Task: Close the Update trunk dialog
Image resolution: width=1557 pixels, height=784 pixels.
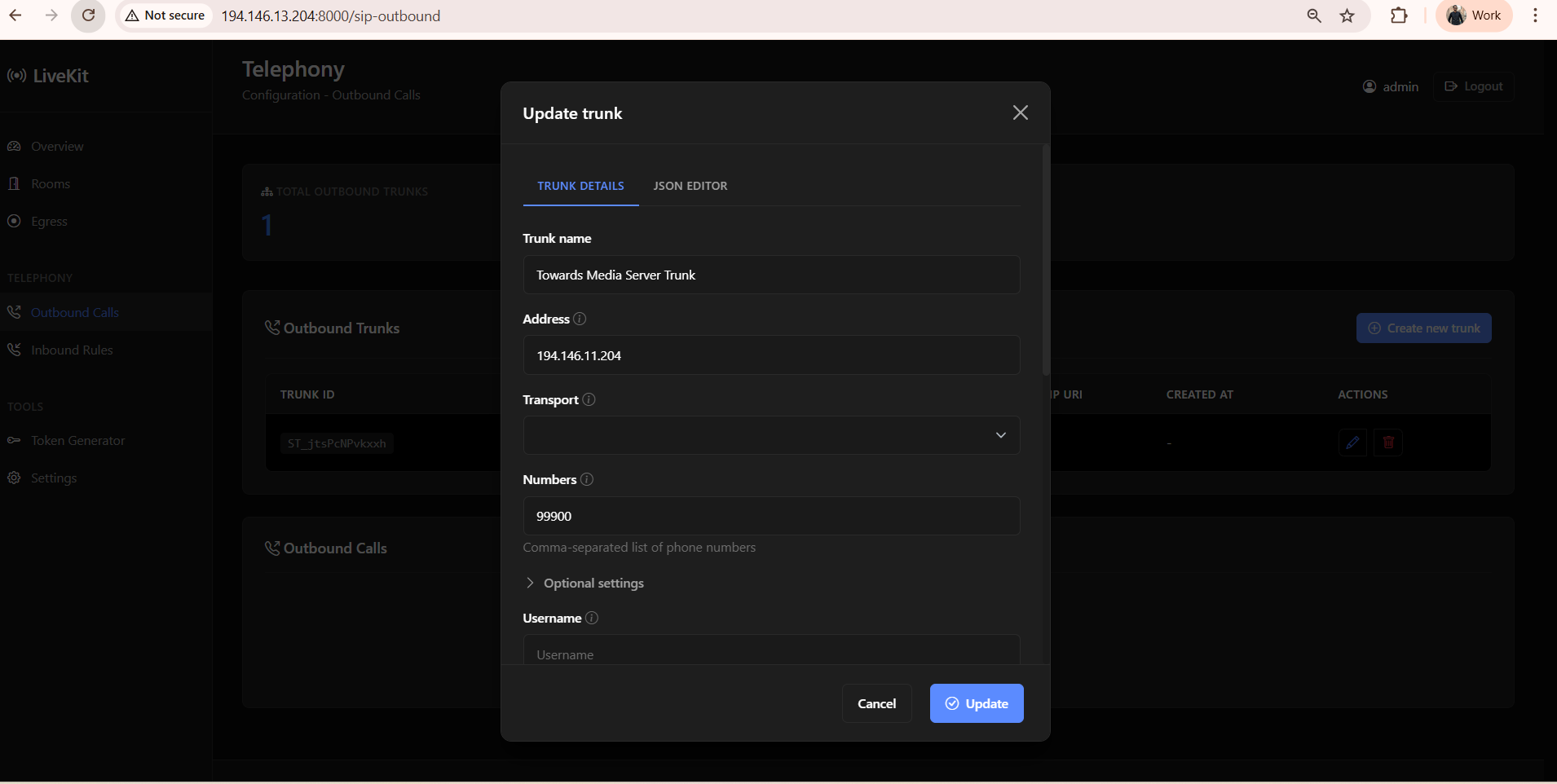Action: pyautogui.click(x=1020, y=112)
